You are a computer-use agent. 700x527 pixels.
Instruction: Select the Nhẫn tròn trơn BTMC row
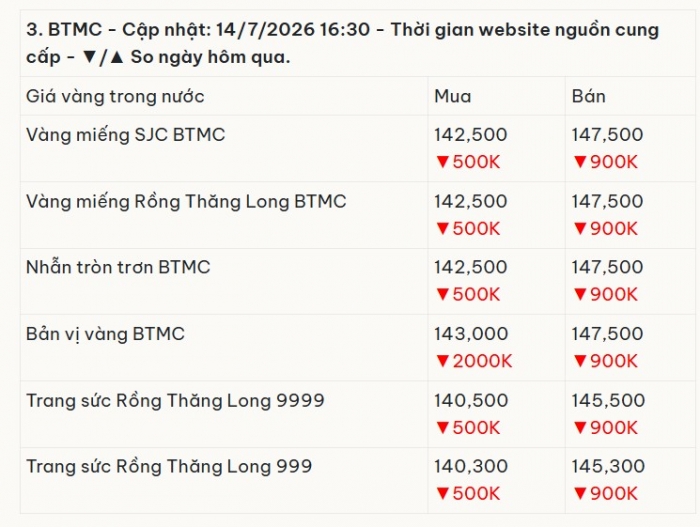point(358,281)
